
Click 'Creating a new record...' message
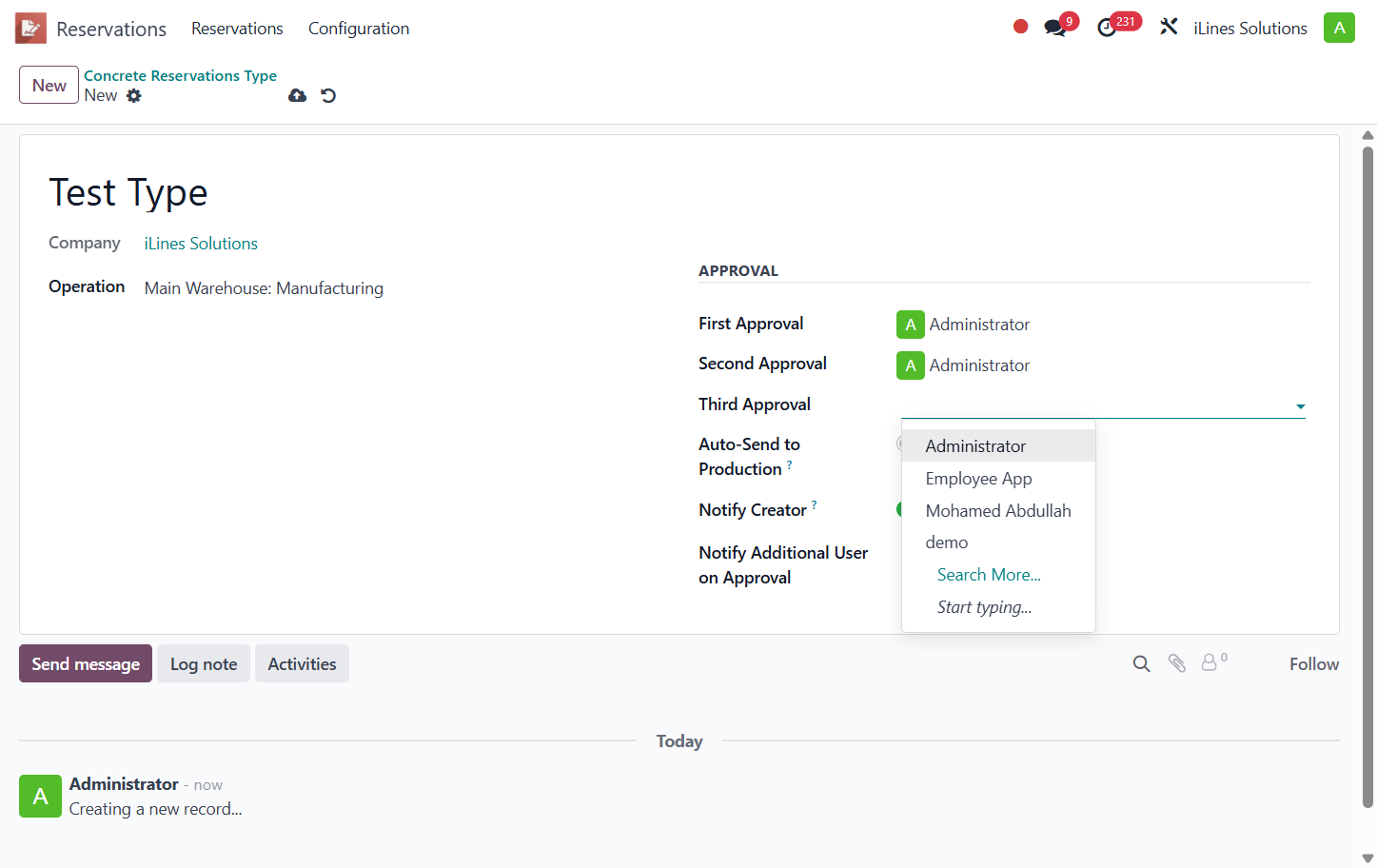(155, 809)
